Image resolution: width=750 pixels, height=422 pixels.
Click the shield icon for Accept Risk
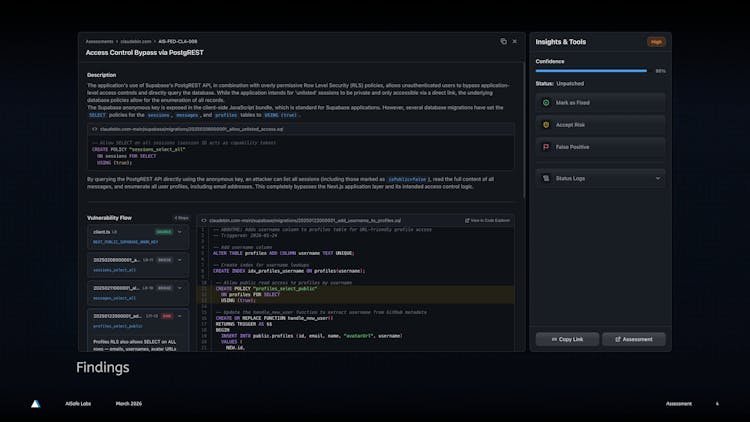[x=546, y=124]
